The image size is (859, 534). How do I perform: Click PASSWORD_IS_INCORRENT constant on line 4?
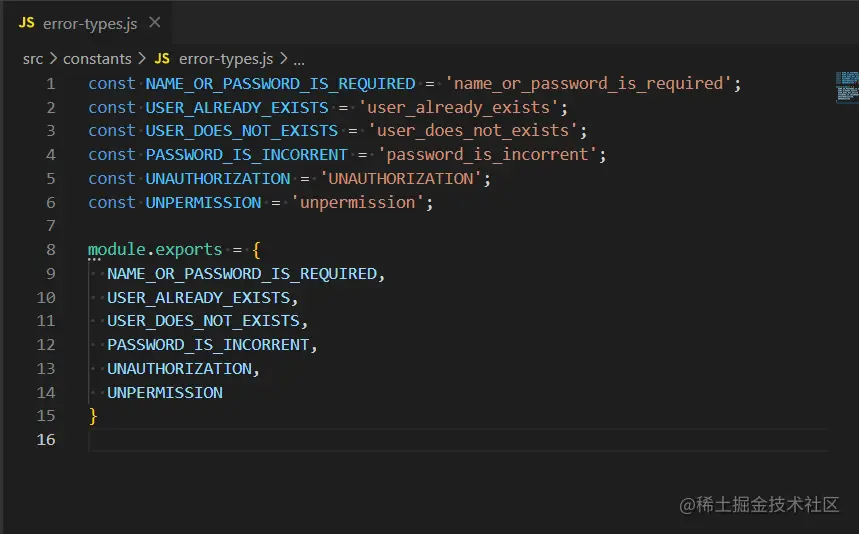point(247,155)
